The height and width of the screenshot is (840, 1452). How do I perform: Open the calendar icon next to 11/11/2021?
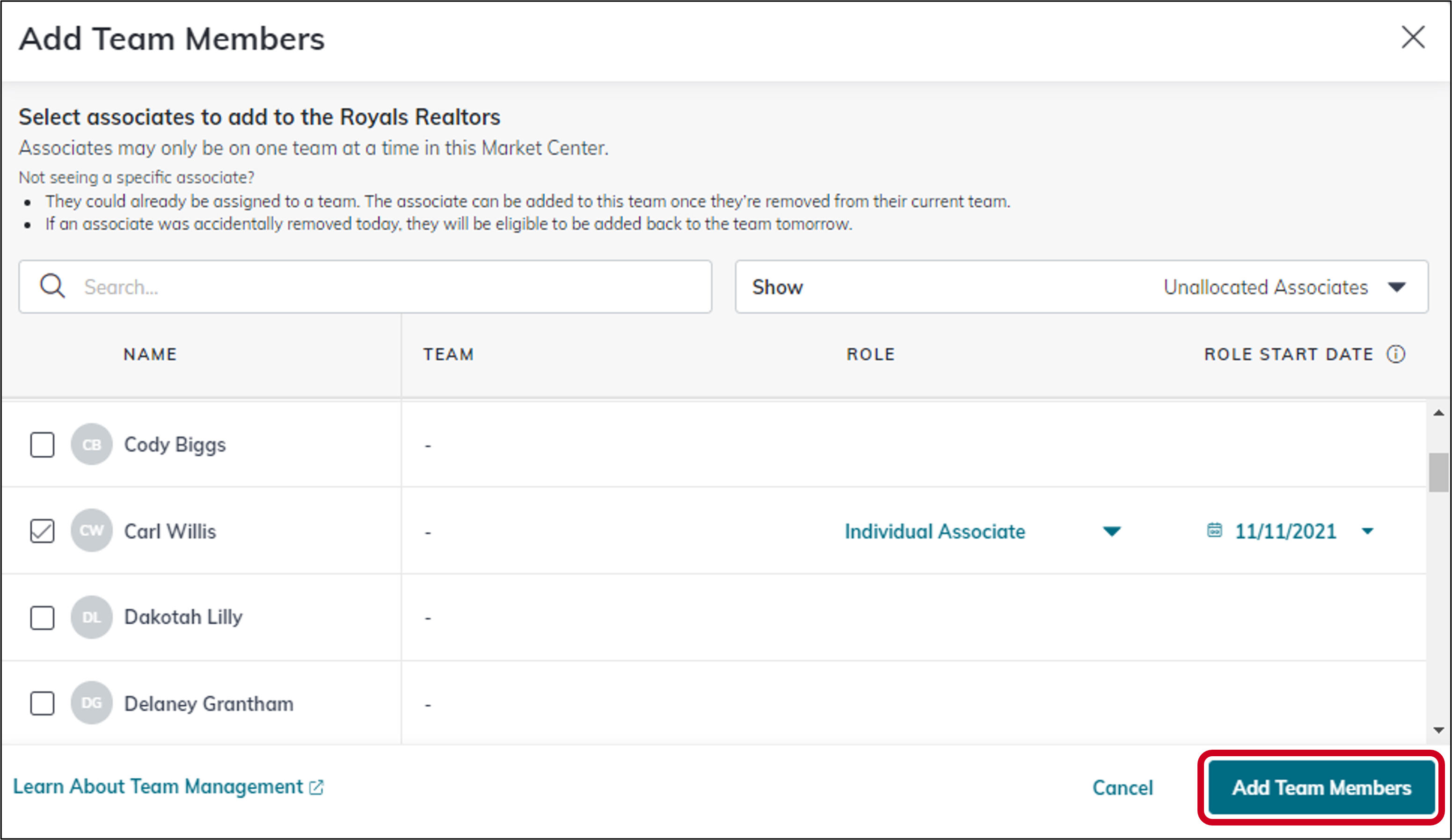click(1215, 531)
